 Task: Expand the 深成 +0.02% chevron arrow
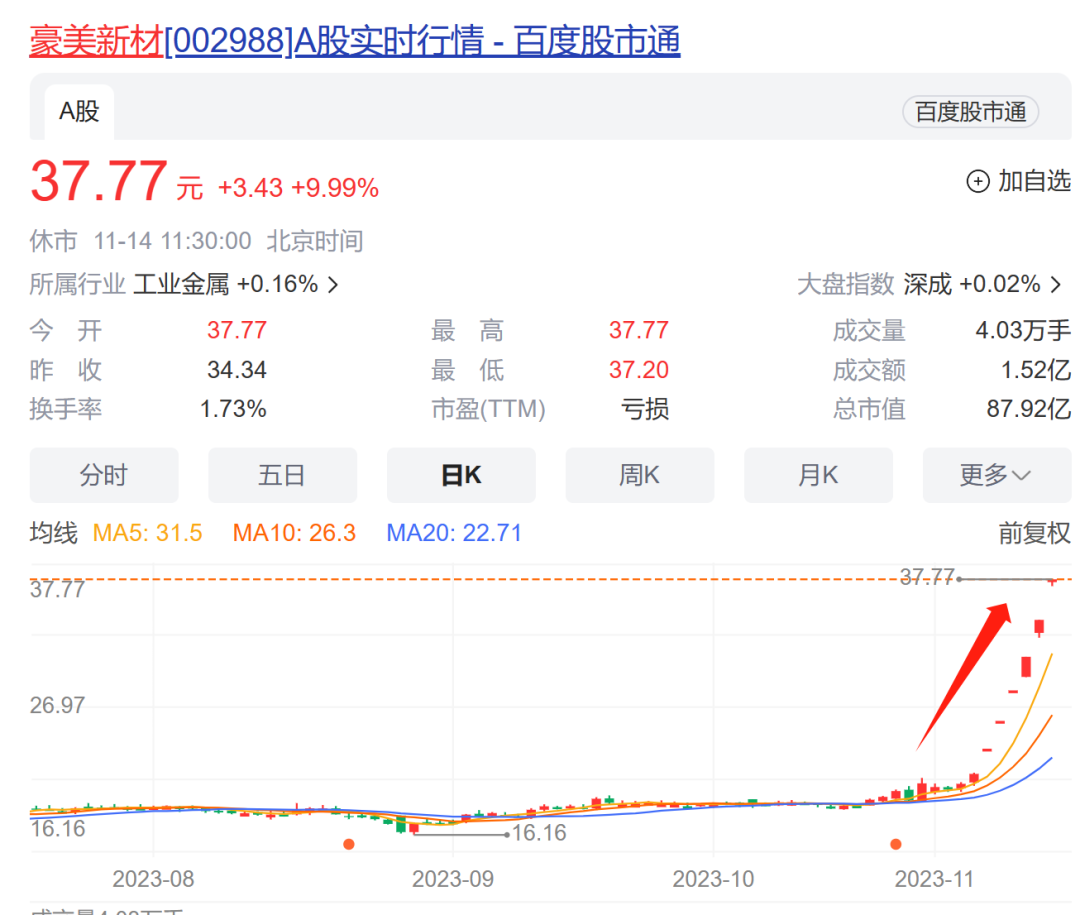[x=1056, y=285]
